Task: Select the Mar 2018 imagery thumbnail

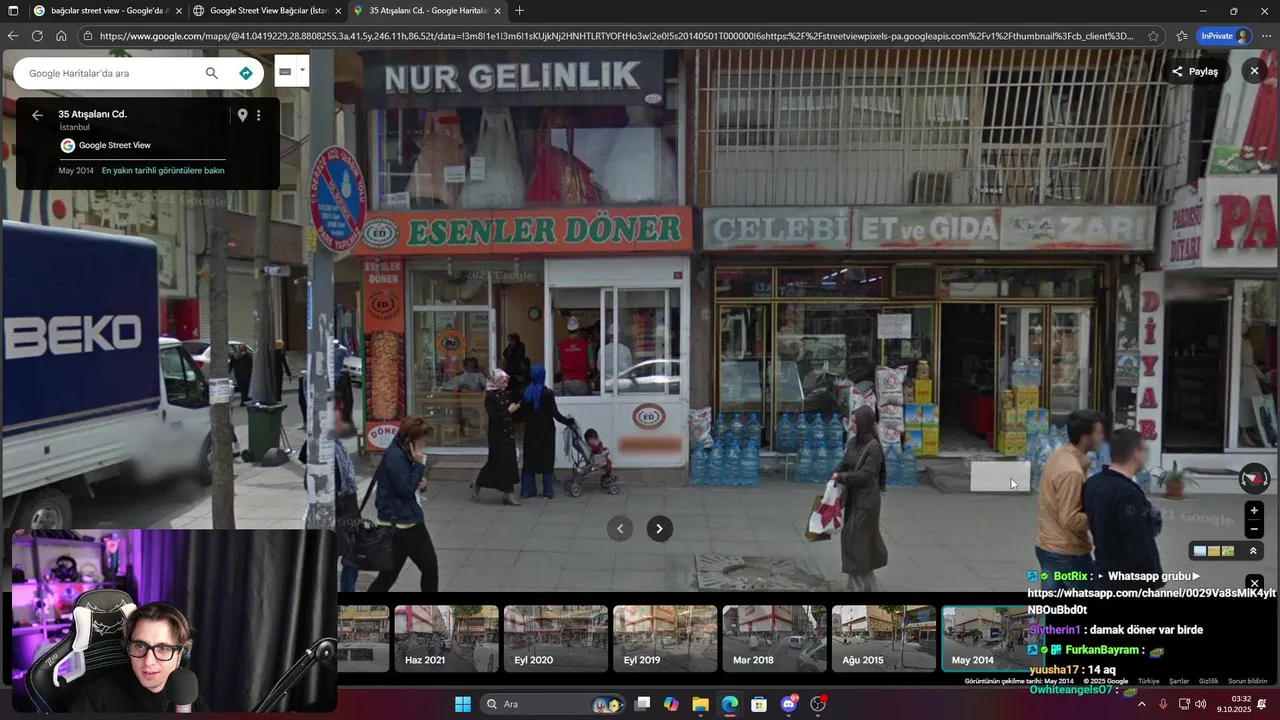Action: pyautogui.click(x=774, y=638)
